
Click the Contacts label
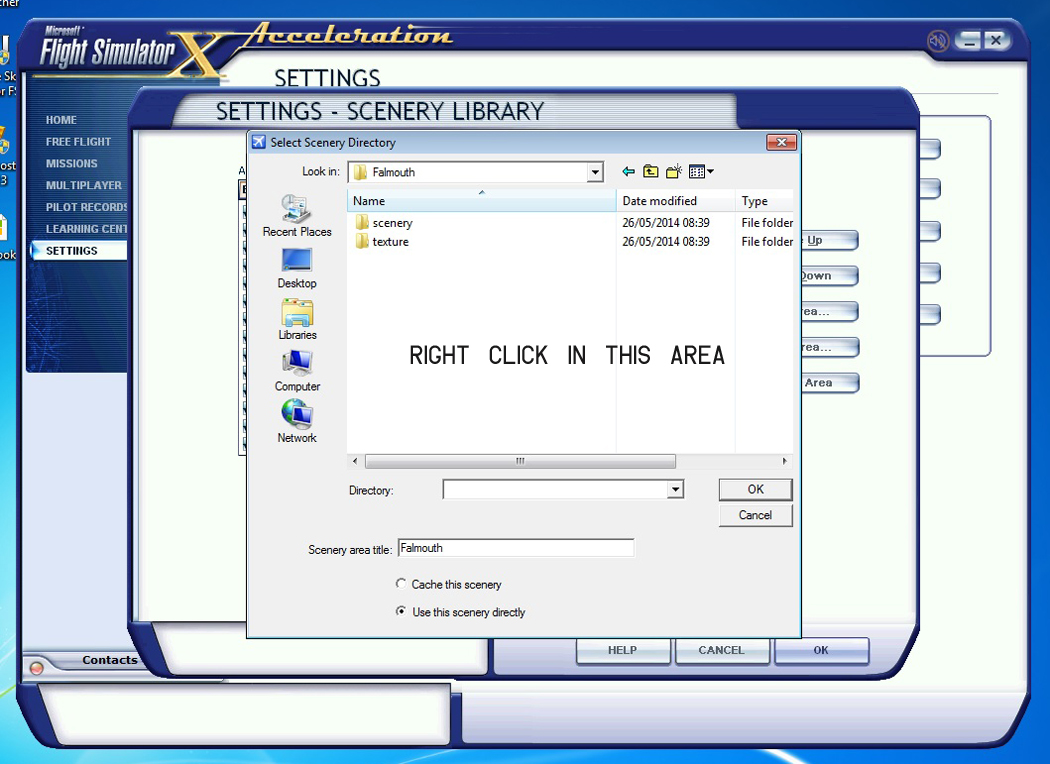(110, 660)
